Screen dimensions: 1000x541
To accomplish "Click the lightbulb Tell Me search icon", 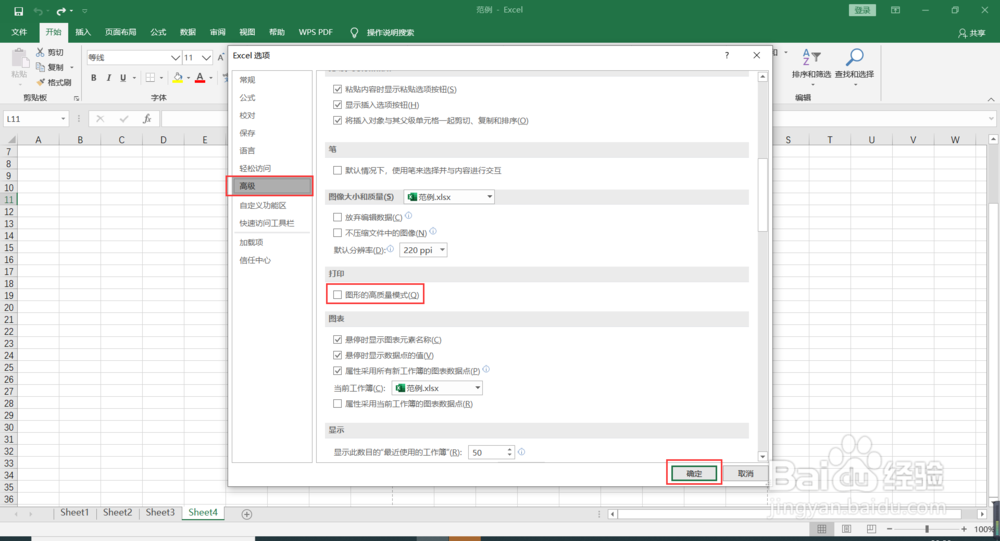I will 355,33.
